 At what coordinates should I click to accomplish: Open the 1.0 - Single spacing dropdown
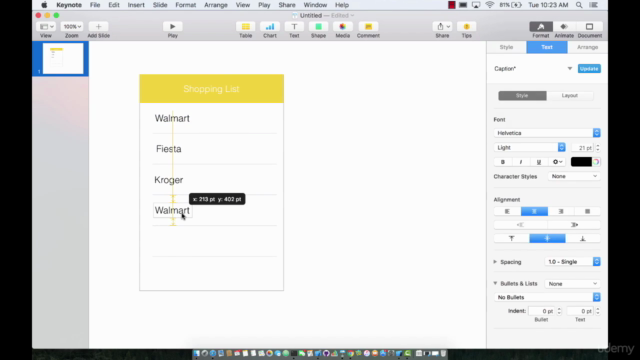coord(573,262)
